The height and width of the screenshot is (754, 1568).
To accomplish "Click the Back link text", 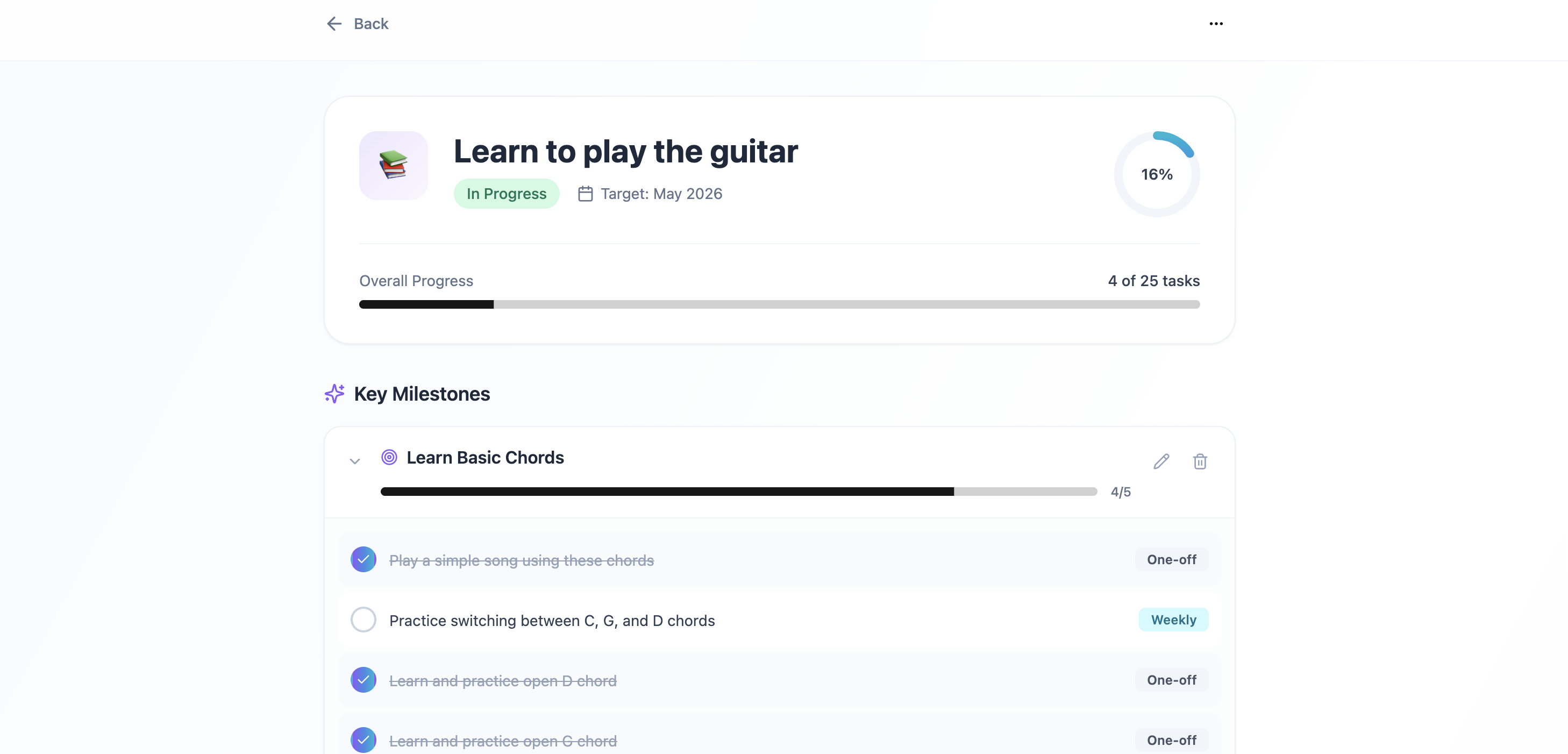I will point(370,24).
